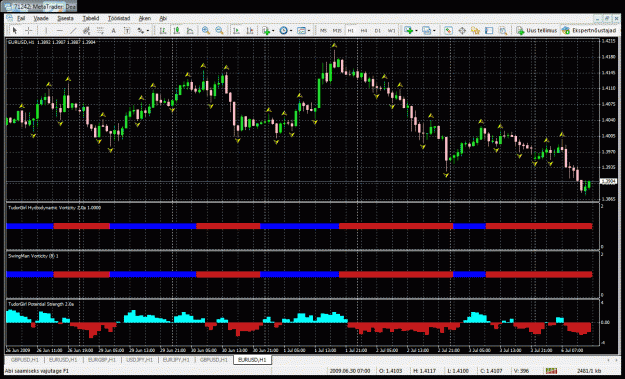Choose the trendline drawing tool
The height and width of the screenshot is (379, 625).
pyautogui.click(x=73, y=30)
